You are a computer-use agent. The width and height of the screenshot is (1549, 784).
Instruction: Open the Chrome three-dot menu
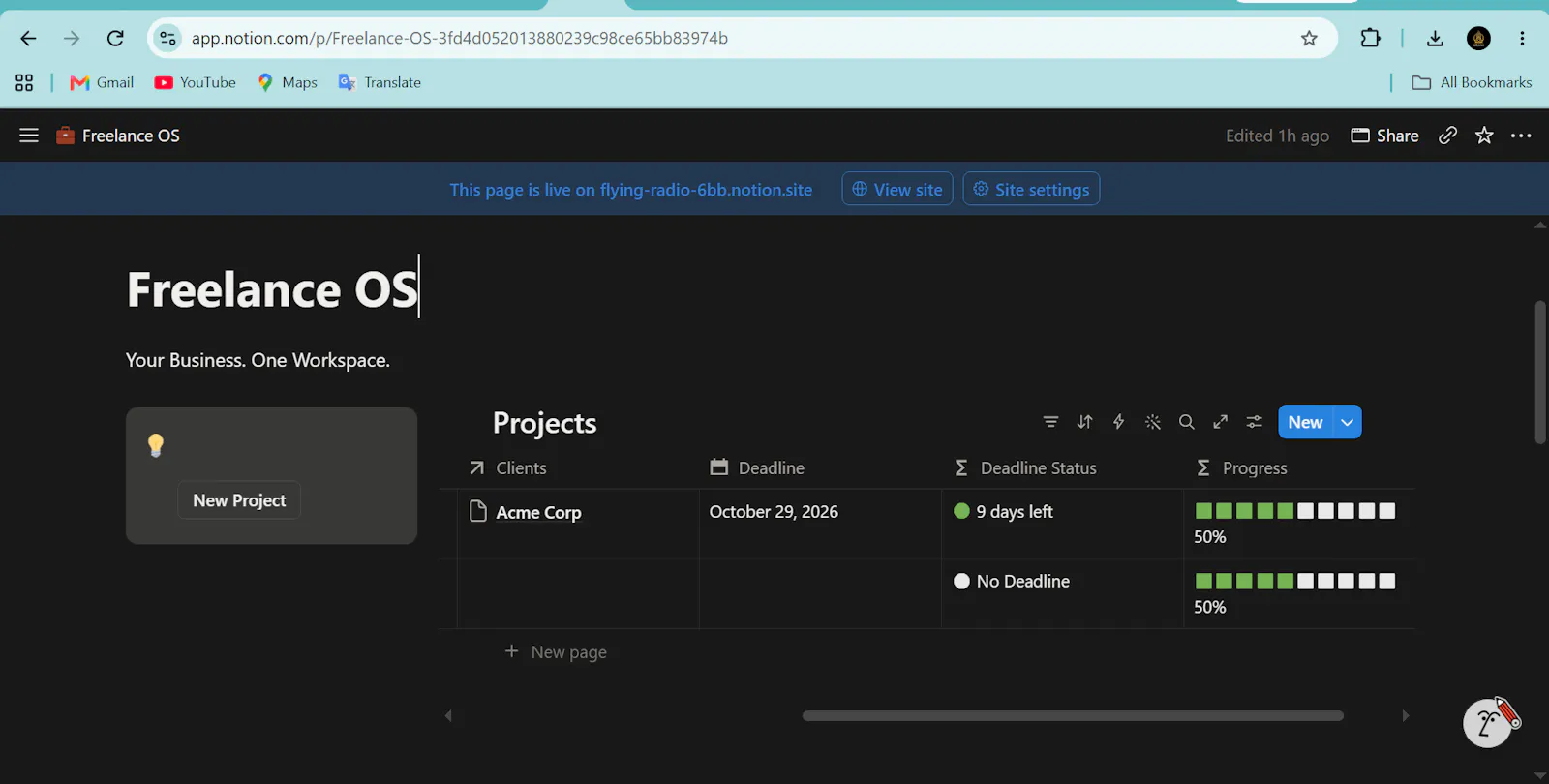click(x=1522, y=38)
